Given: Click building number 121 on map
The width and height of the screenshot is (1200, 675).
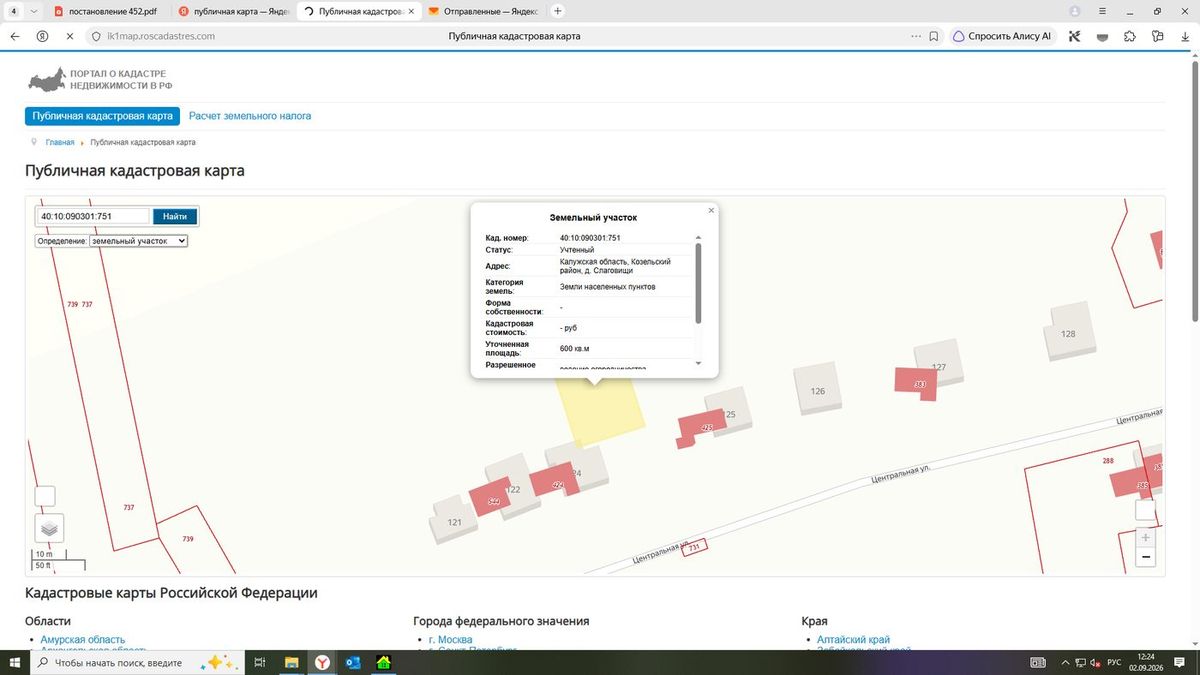Looking at the screenshot, I should tap(454, 522).
